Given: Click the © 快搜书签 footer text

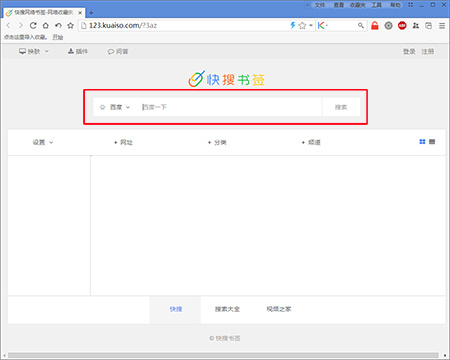Looking at the screenshot, I should pos(225,338).
